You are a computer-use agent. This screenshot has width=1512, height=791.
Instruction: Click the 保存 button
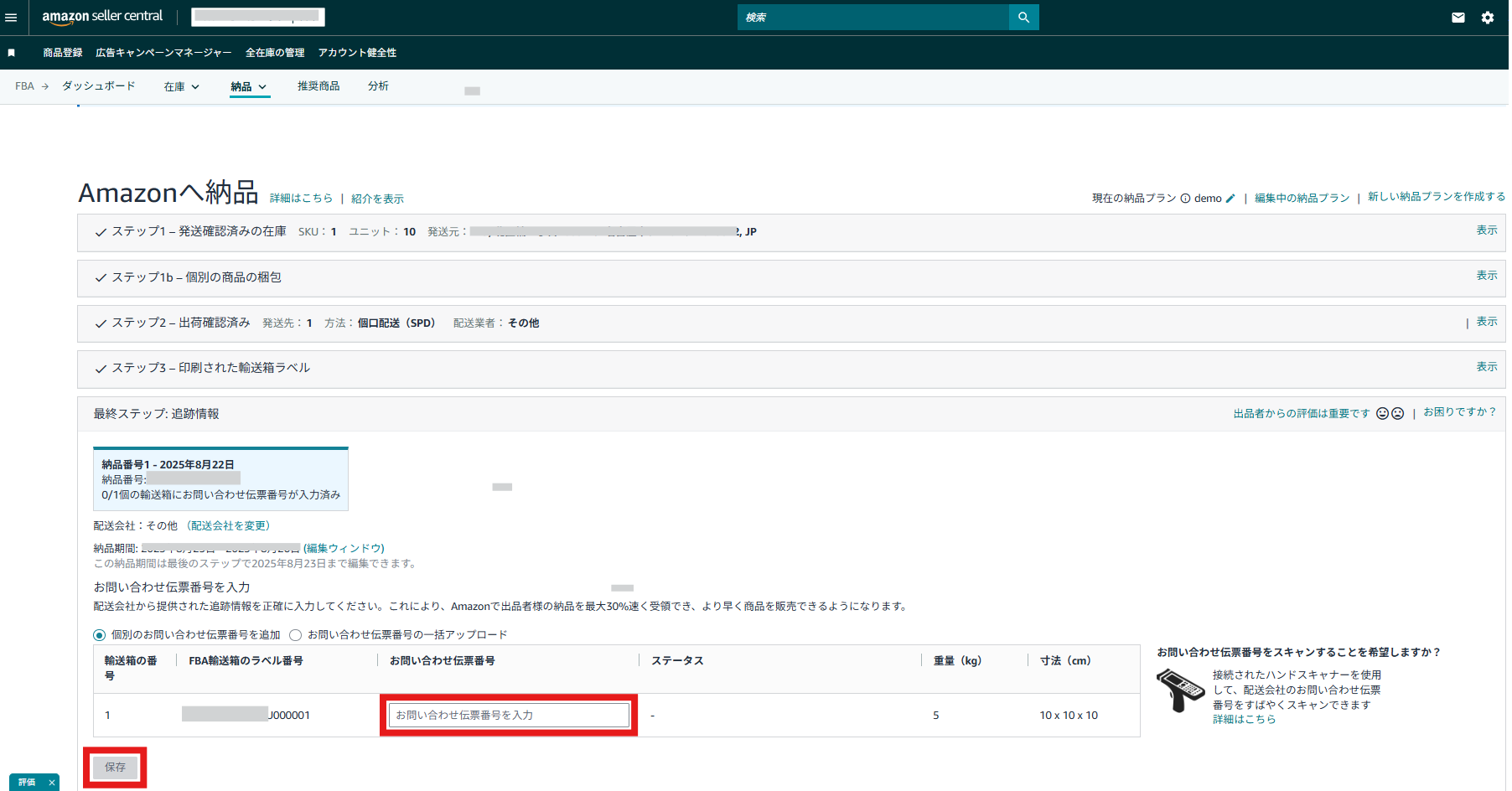click(x=115, y=767)
